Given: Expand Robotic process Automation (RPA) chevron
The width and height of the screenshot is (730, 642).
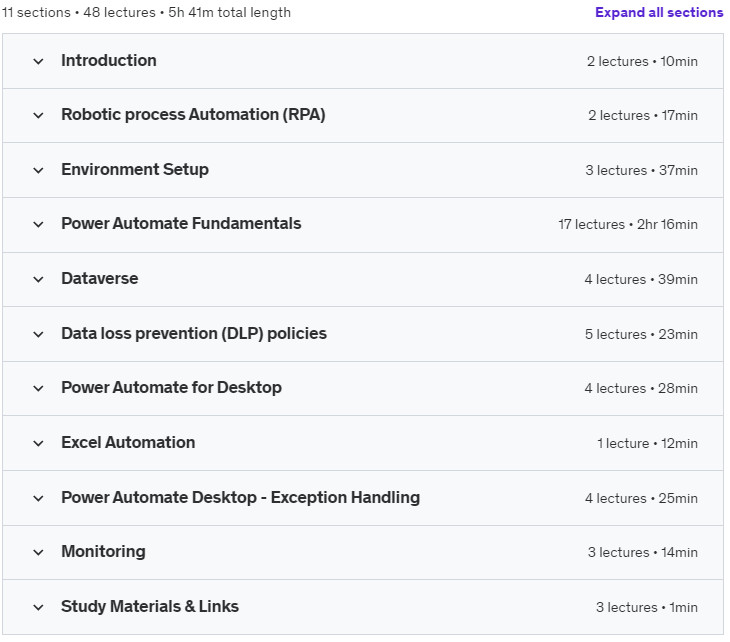Looking at the screenshot, I should (x=39, y=115).
